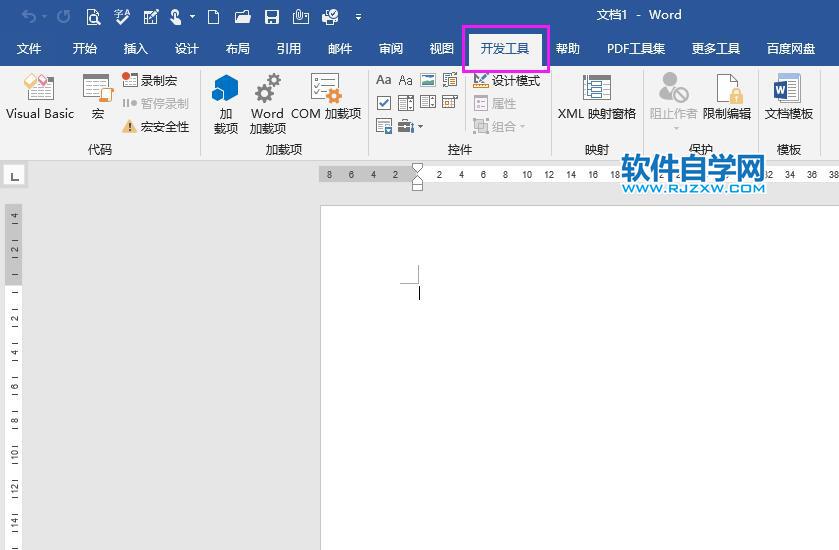Open the PDF工具集 tab
The width and height of the screenshot is (839, 550).
(x=636, y=49)
